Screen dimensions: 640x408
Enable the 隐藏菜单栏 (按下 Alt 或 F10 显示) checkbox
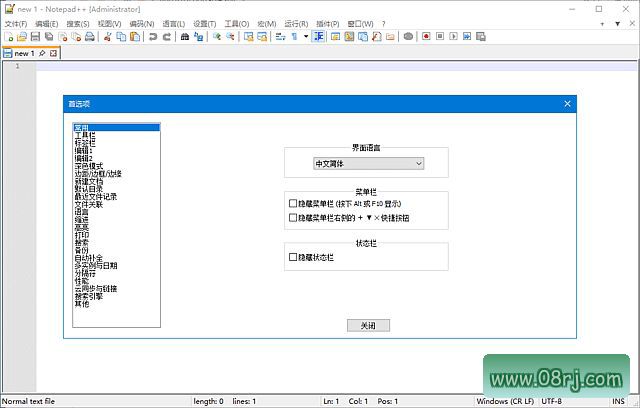293,203
